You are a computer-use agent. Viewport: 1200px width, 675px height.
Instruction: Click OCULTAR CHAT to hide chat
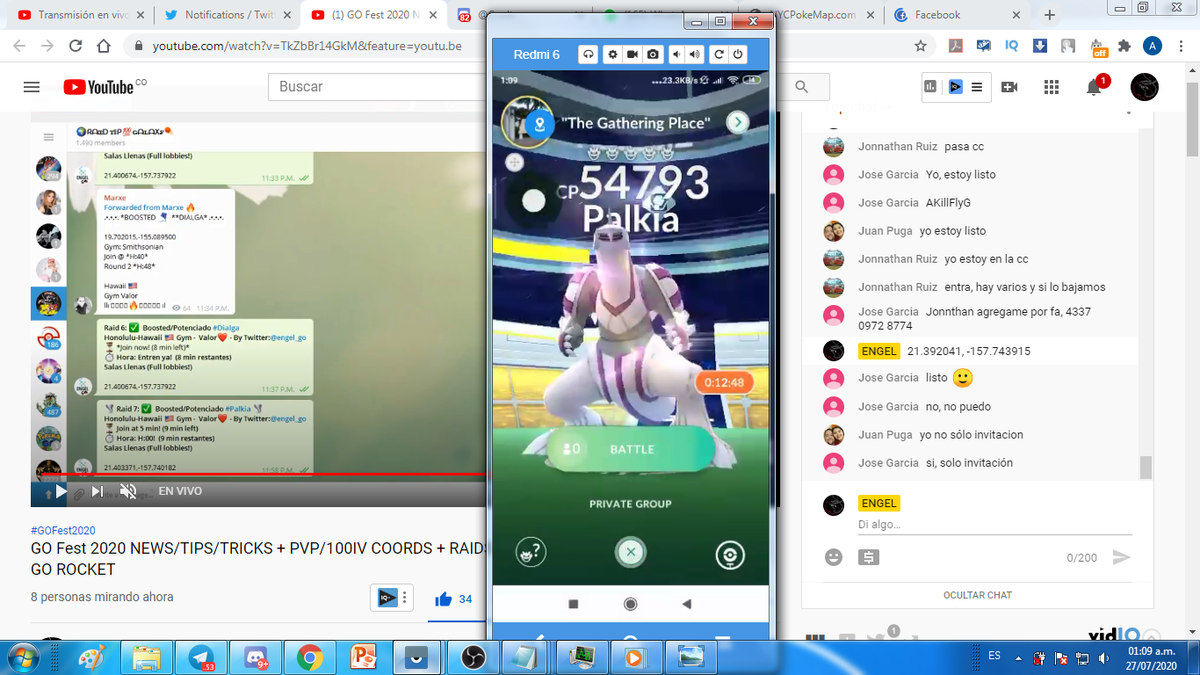977,595
